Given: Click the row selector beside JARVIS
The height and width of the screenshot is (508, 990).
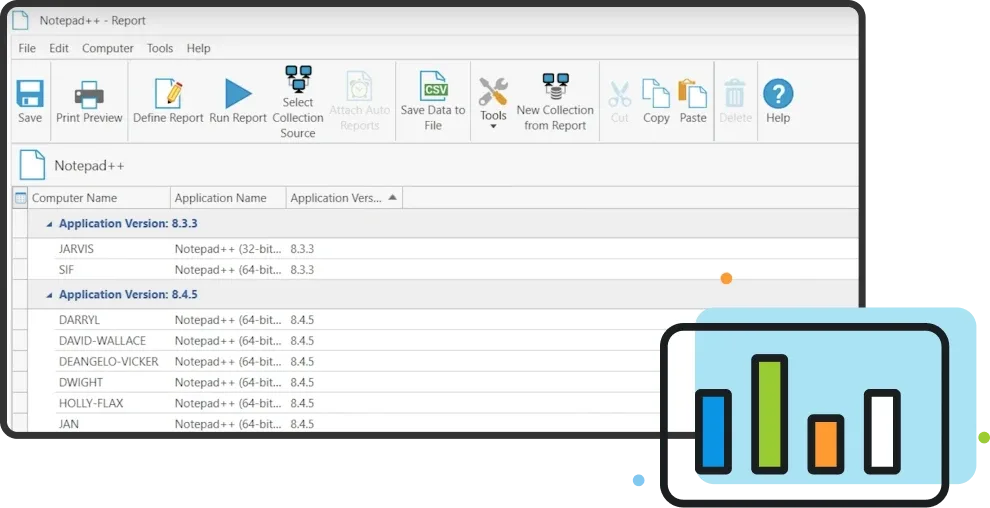Looking at the screenshot, I should point(20,249).
